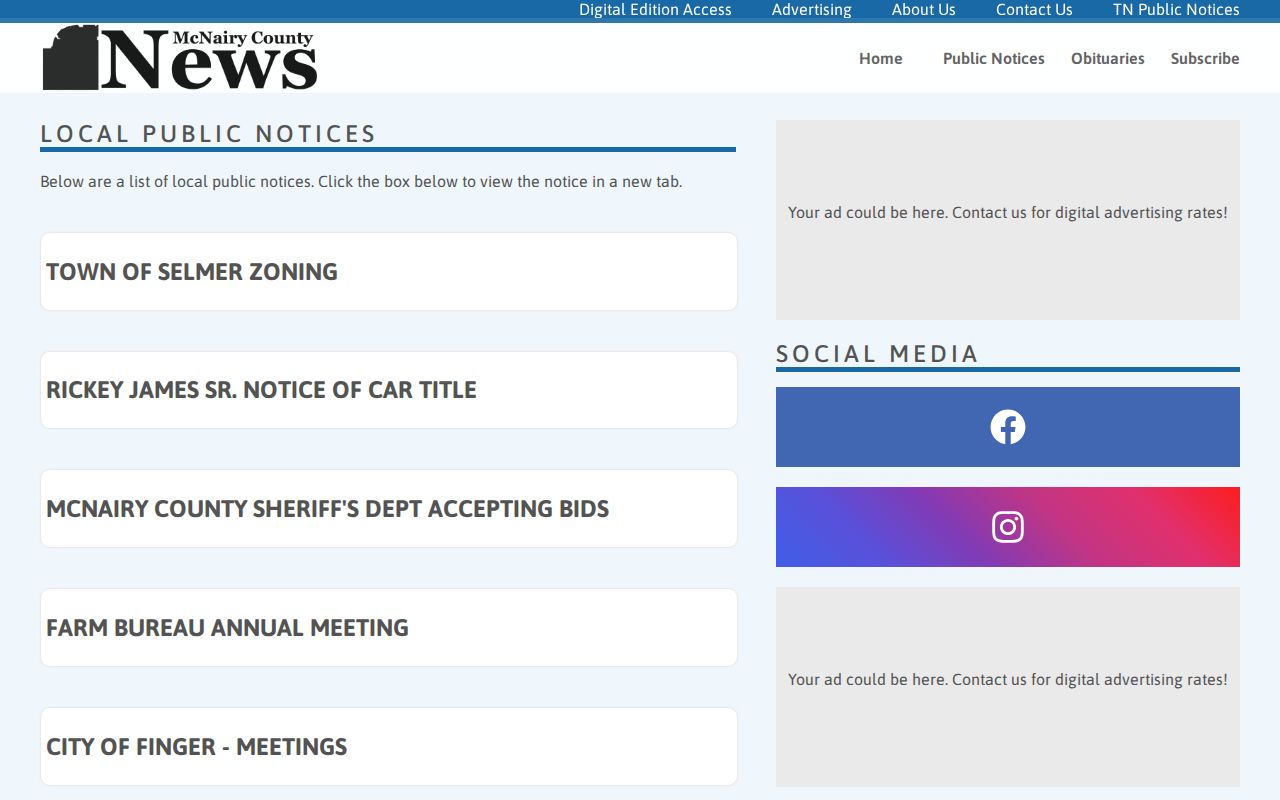Viewport: 1280px width, 800px height.
Task: Visit TN Public Notices link
Action: coord(1176,10)
